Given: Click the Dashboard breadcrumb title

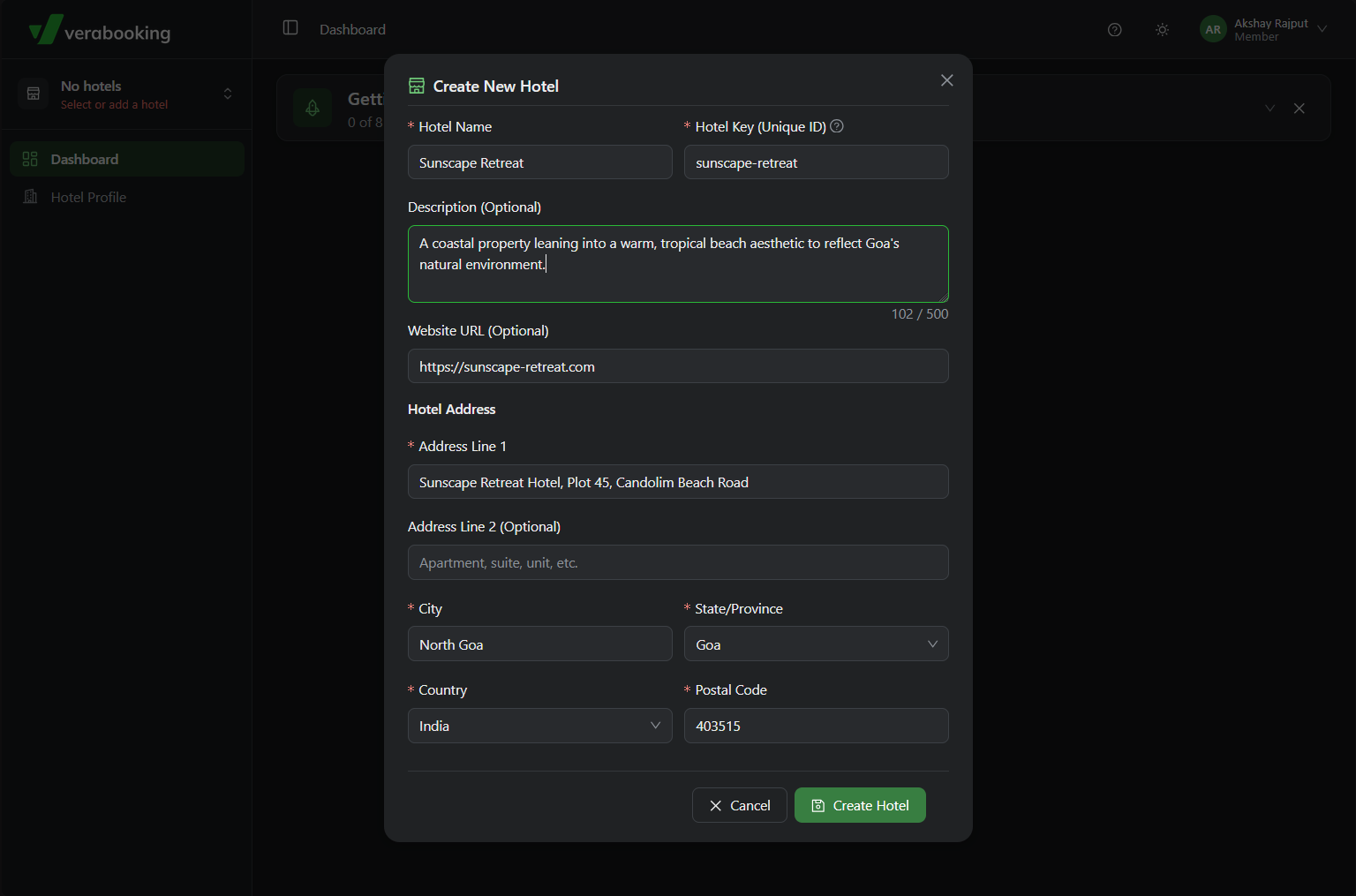Looking at the screenshot, I should click(352, 29).
